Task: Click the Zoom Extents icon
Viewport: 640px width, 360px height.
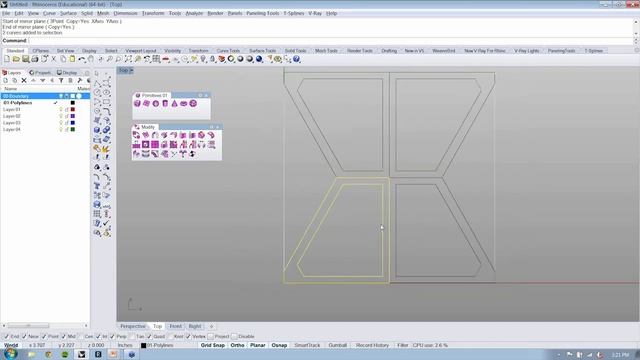Action: point(128,59)
